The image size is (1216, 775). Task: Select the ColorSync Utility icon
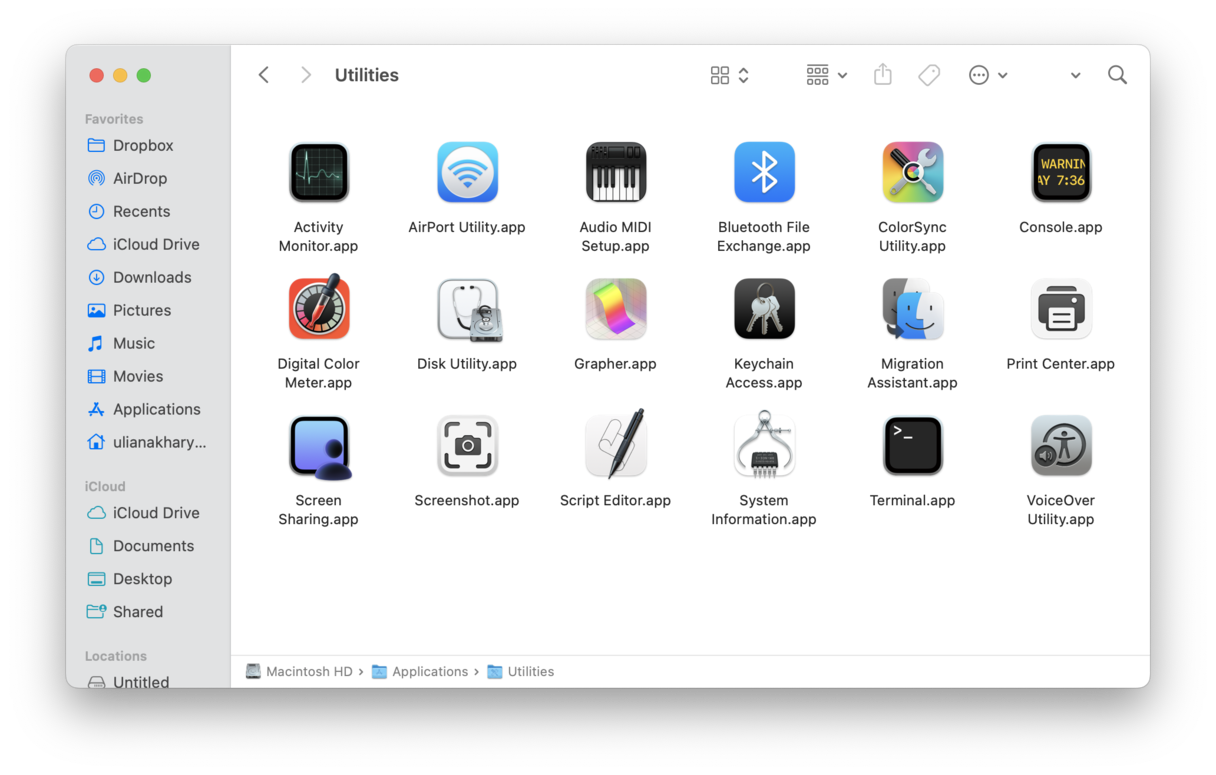[x=912, y=172]
